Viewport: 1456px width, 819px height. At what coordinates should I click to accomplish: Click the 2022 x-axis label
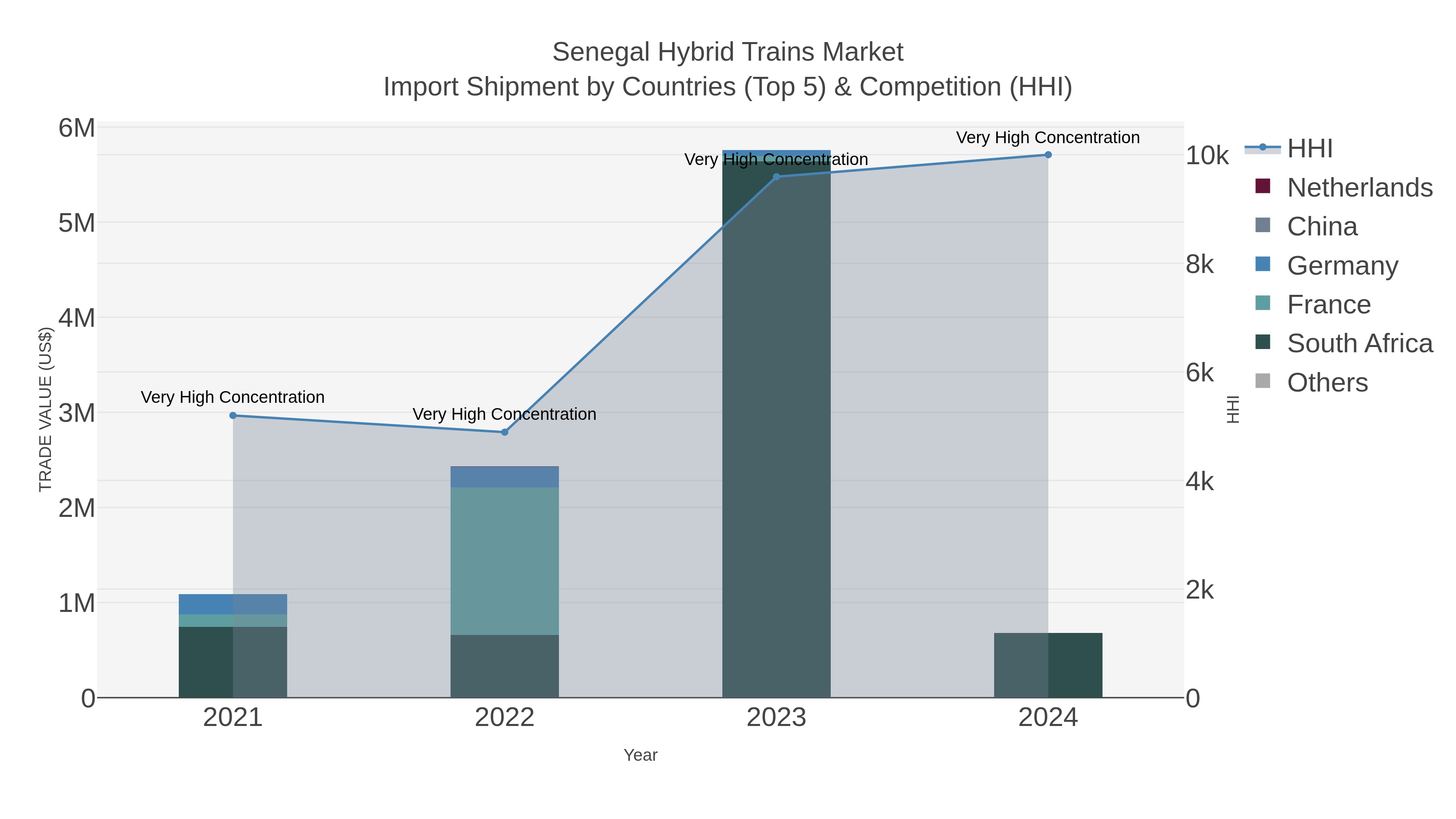click(505, 717)
